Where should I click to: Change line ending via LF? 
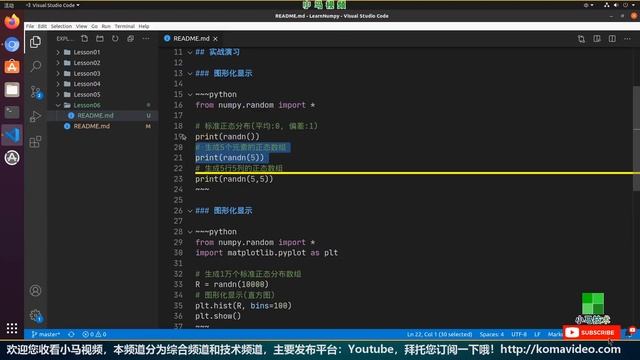(x=537, y=334)
